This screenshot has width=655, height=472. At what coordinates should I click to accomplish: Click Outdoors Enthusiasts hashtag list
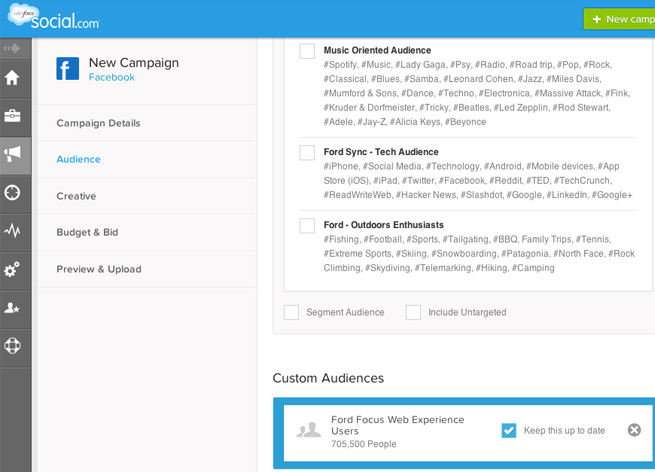click(x=479, y=254)
